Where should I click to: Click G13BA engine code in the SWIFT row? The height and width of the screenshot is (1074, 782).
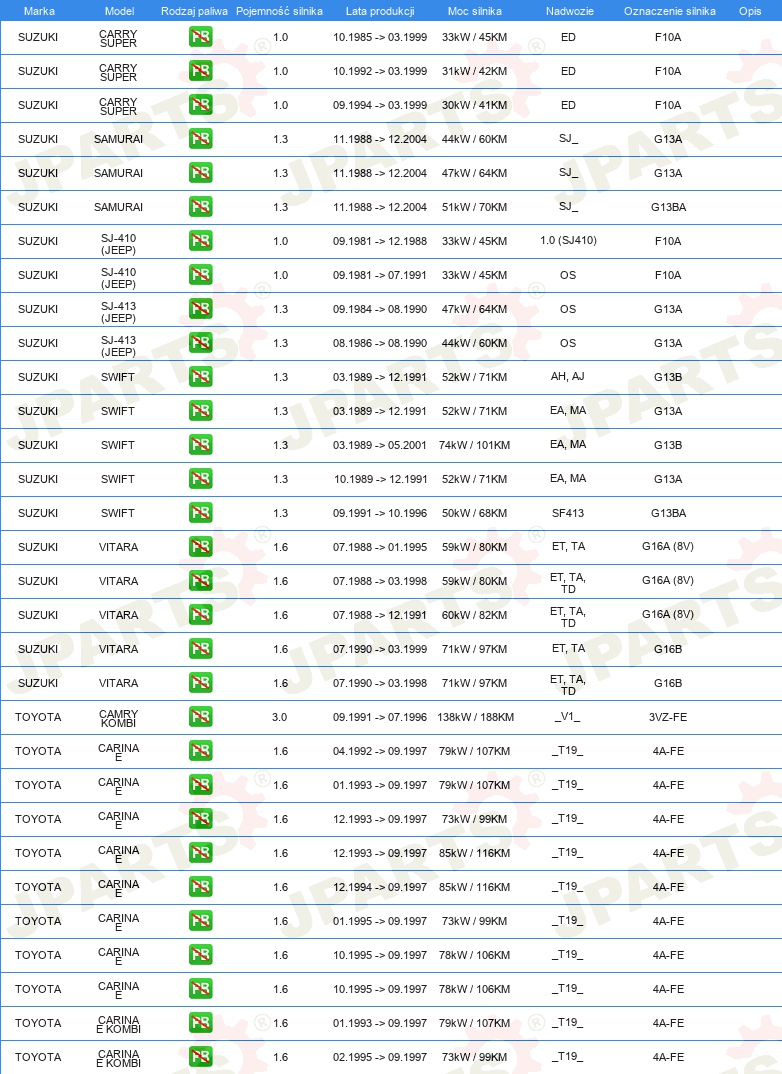[668, 513]
